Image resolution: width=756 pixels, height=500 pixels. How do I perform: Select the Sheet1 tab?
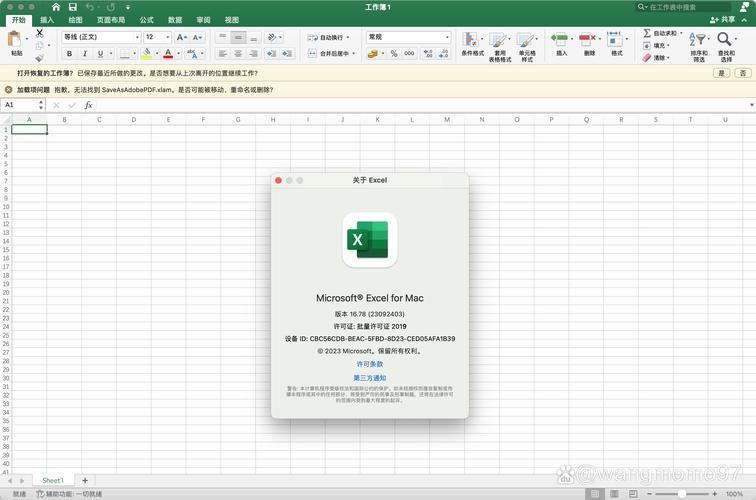tap(53, 480)
